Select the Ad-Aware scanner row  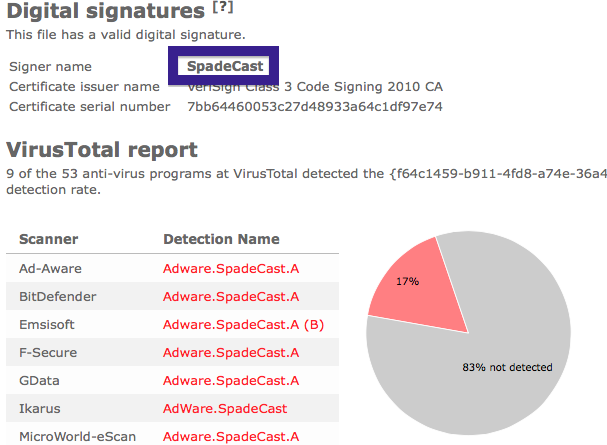coord(172,269)
